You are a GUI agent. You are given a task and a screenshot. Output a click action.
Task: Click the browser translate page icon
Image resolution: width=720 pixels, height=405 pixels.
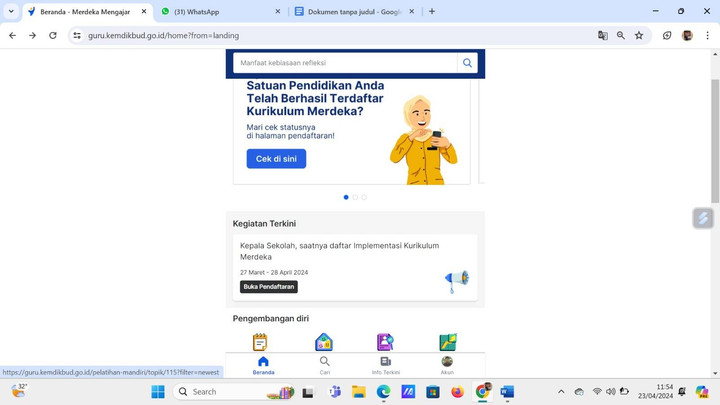pyautogui.click(x=602, y=35)
